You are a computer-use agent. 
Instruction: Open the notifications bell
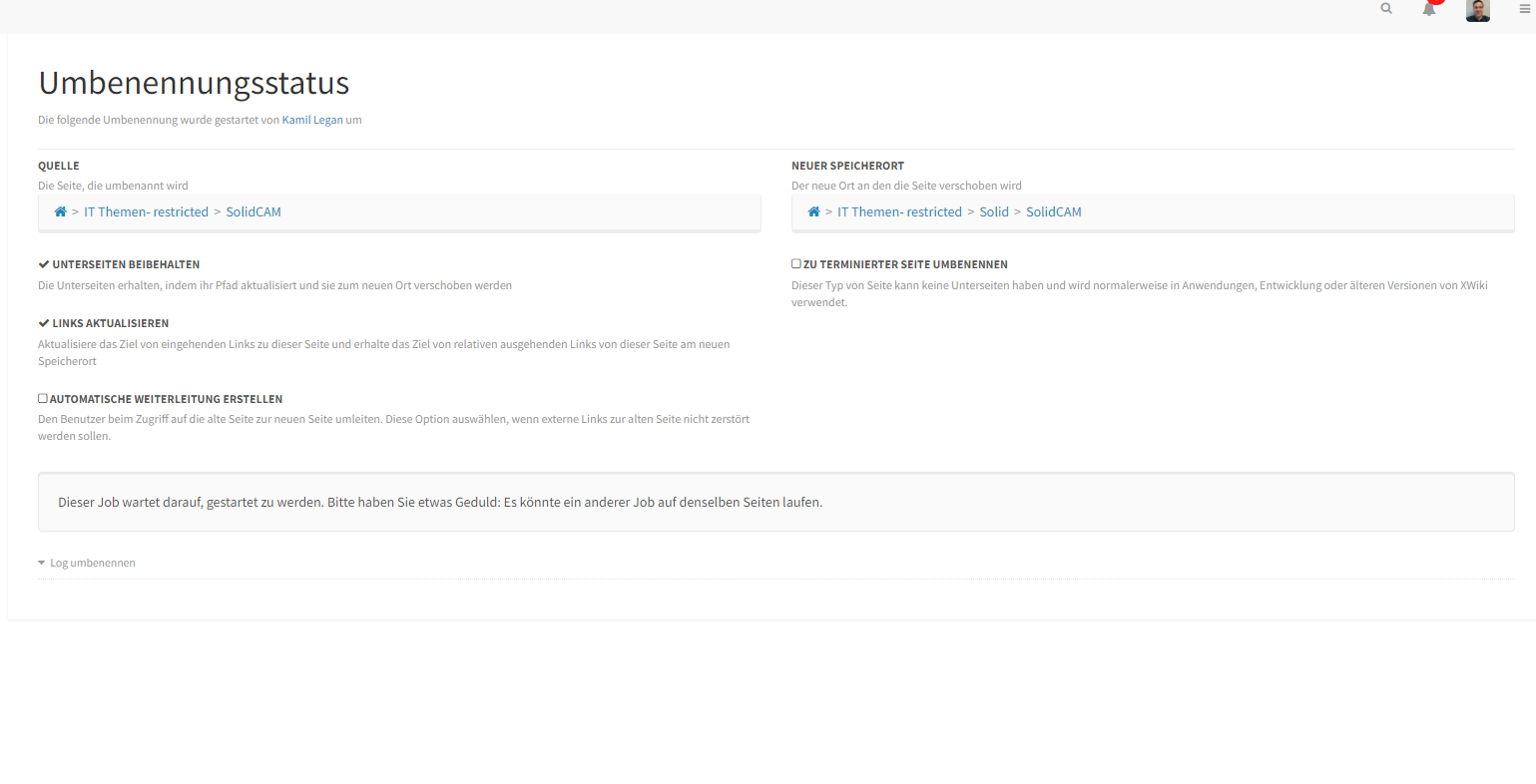click(1429, 9)
